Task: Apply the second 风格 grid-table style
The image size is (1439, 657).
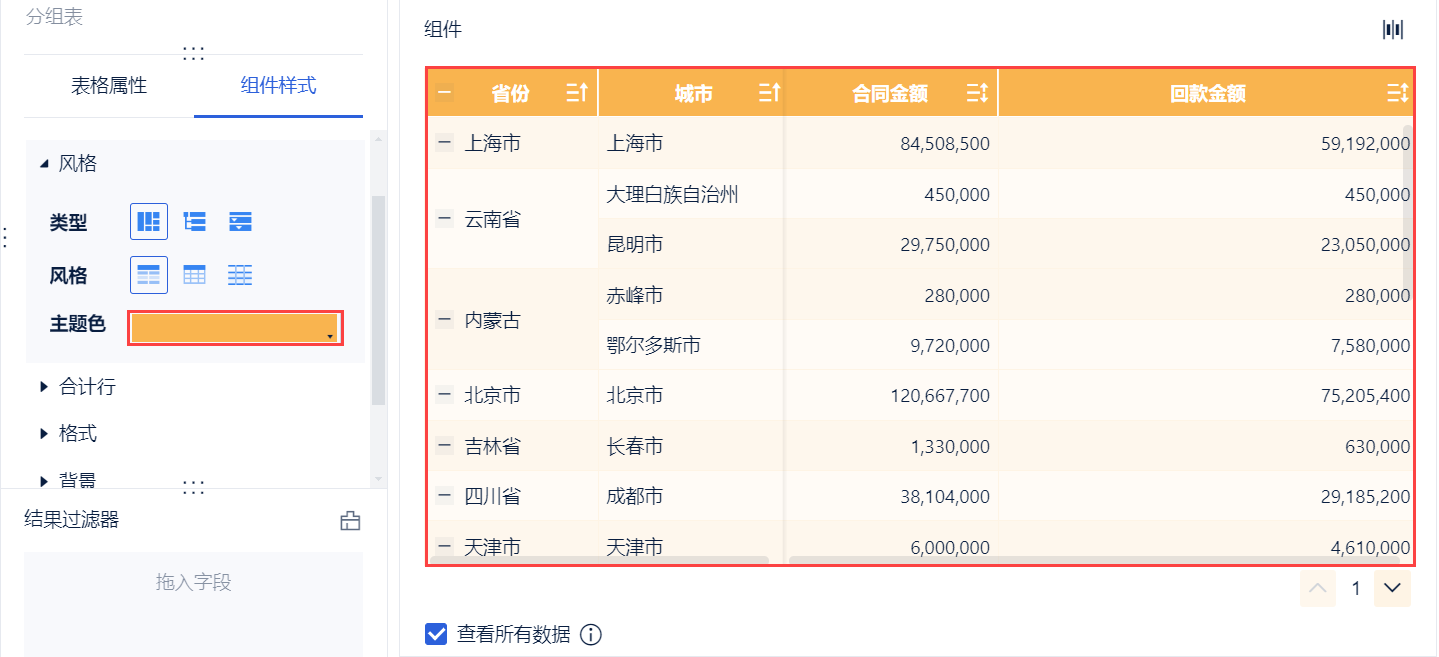Action: coord(194,275)
